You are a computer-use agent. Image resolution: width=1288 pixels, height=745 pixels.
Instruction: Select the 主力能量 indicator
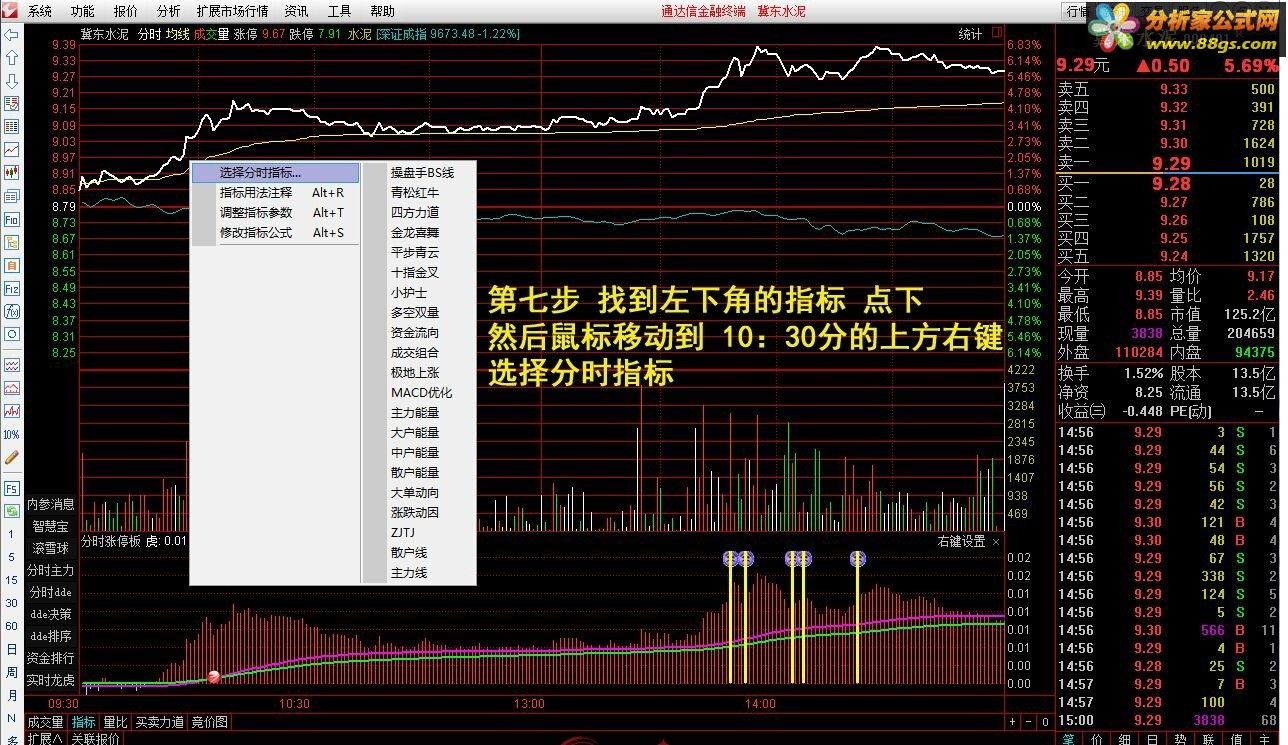tap(415, 412)
